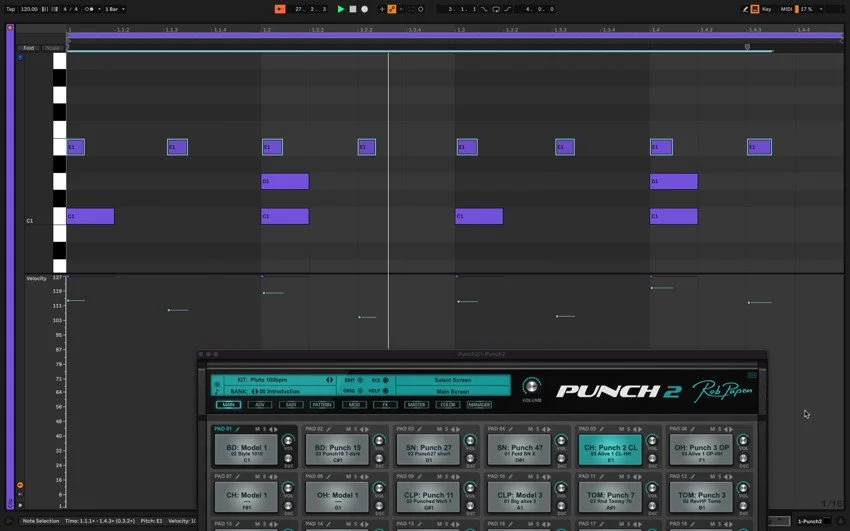Viewport: 850px width, 531px height.
Task: Switch to the PATTERN tab in Punch 2
Action: tap(322, 405)
